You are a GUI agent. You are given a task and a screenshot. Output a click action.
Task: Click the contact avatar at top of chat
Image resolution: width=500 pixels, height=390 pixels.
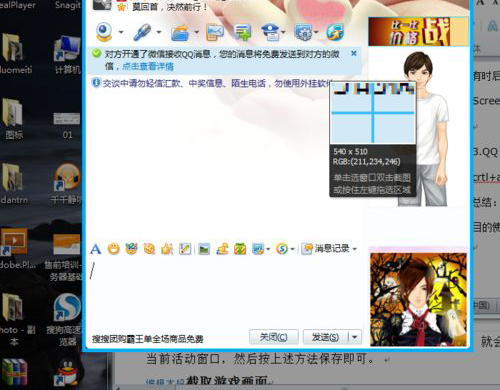(102, 5)
